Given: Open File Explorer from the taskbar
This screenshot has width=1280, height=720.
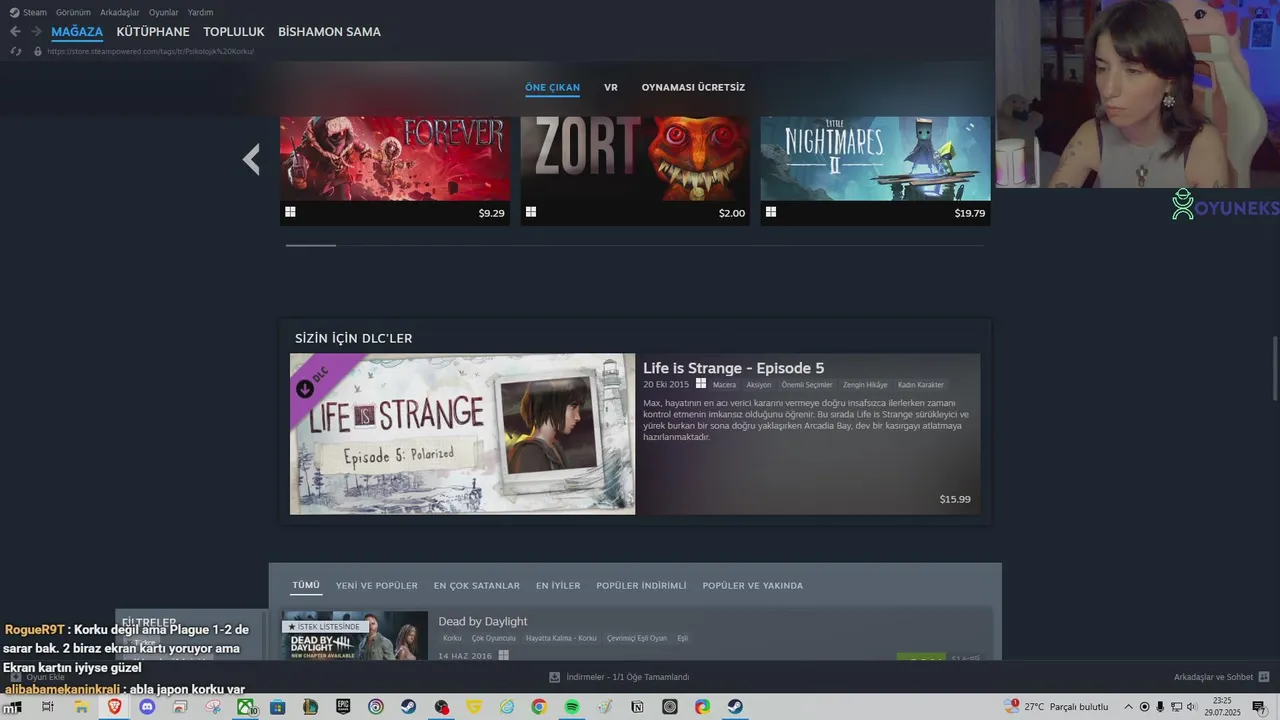Looking at the screenshot, I should [x=81, y=707].
